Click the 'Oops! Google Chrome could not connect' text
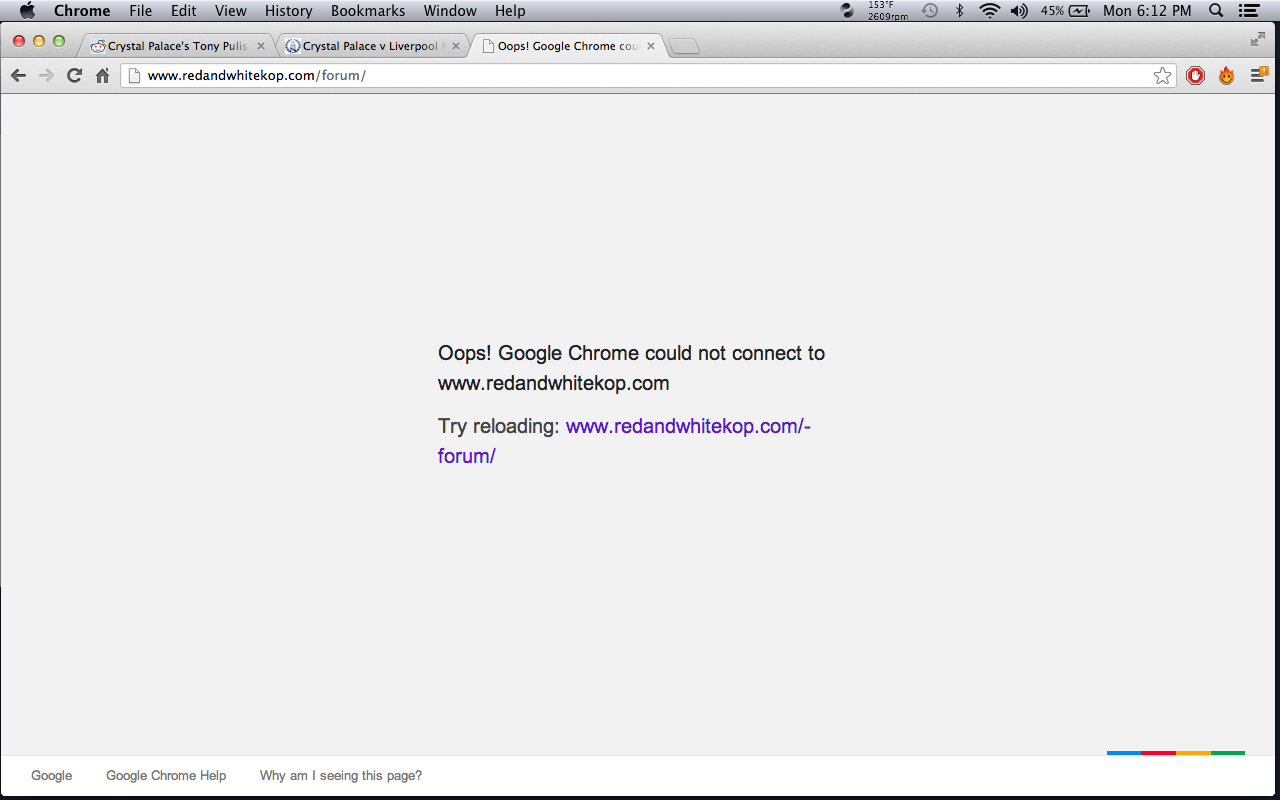The height and width of the screenshot is (800, 1280). (x=631, y=368)
